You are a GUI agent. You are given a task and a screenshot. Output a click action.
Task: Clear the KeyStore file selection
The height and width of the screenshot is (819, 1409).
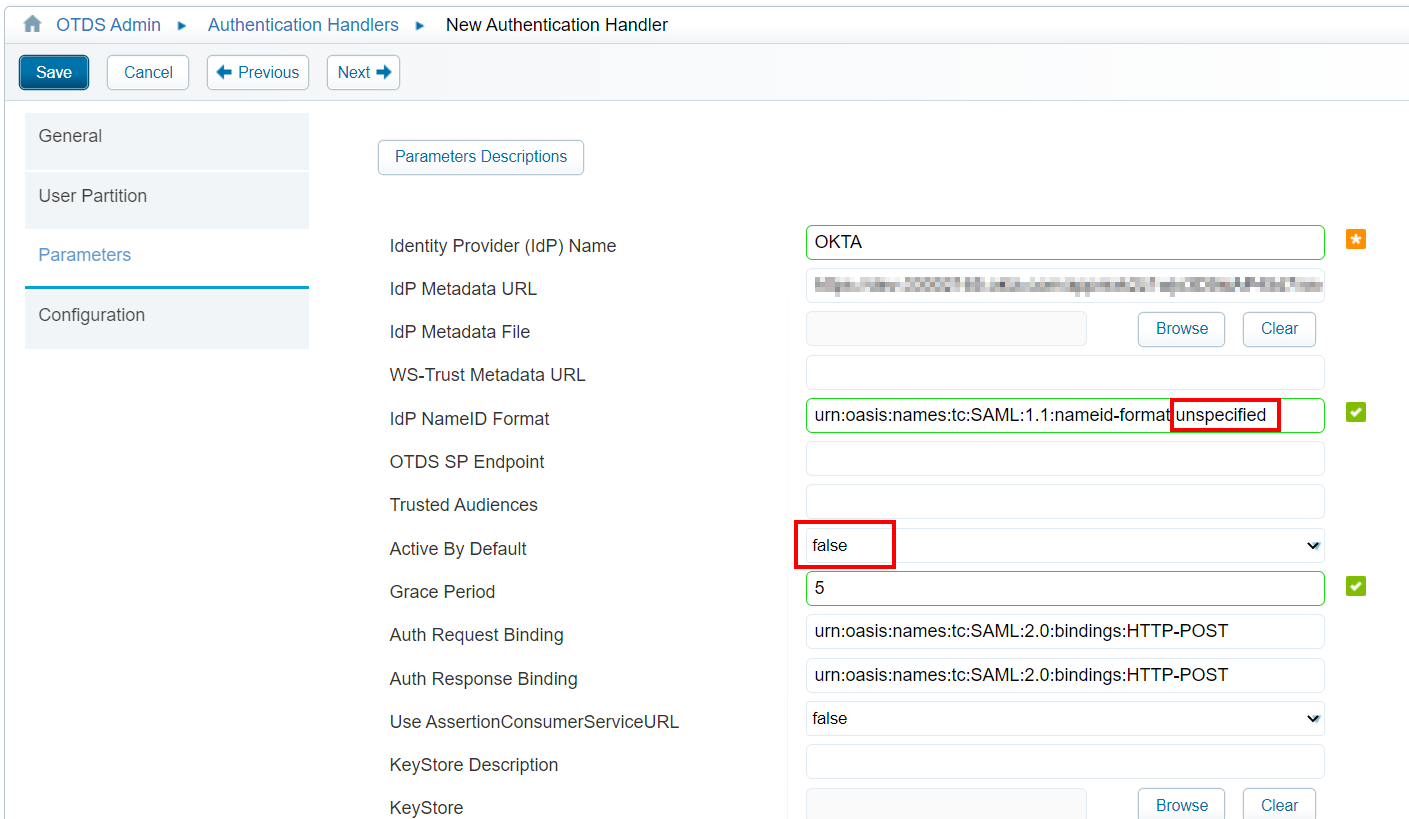(1278, 805)
